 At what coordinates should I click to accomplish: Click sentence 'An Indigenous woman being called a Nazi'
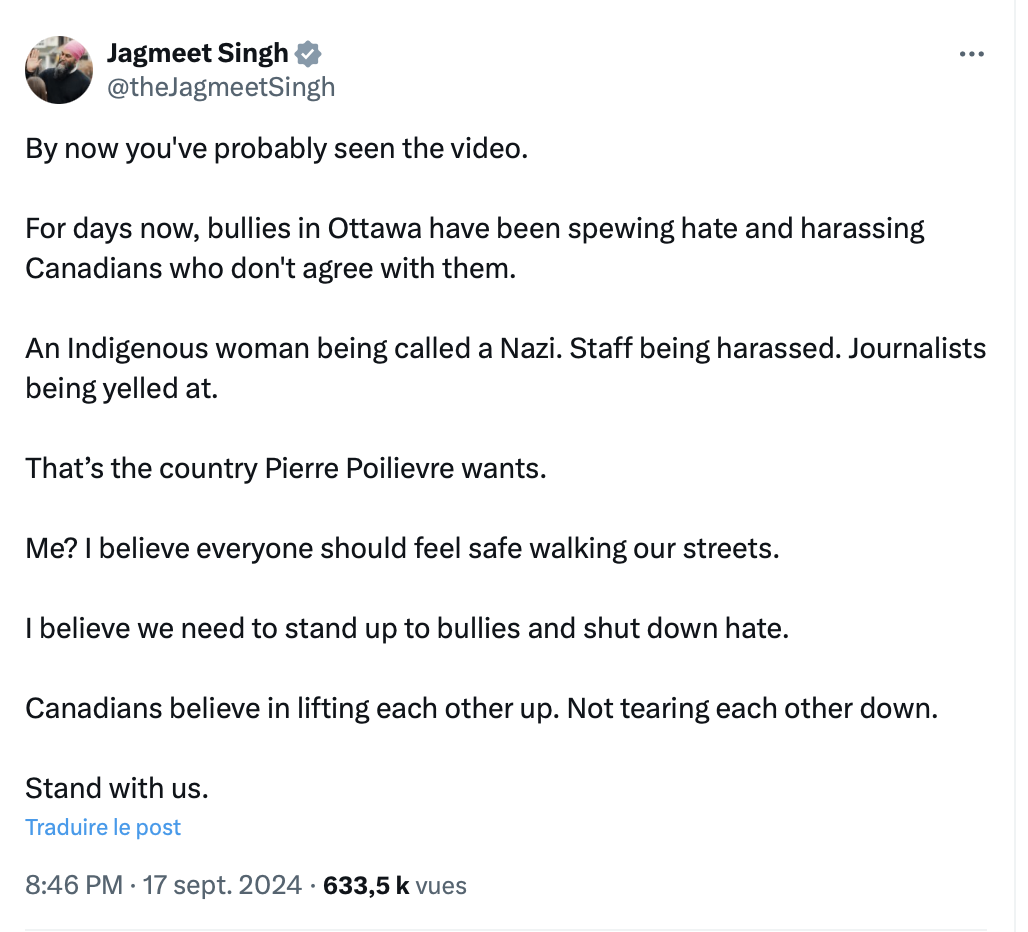click(x=294, y=349)
